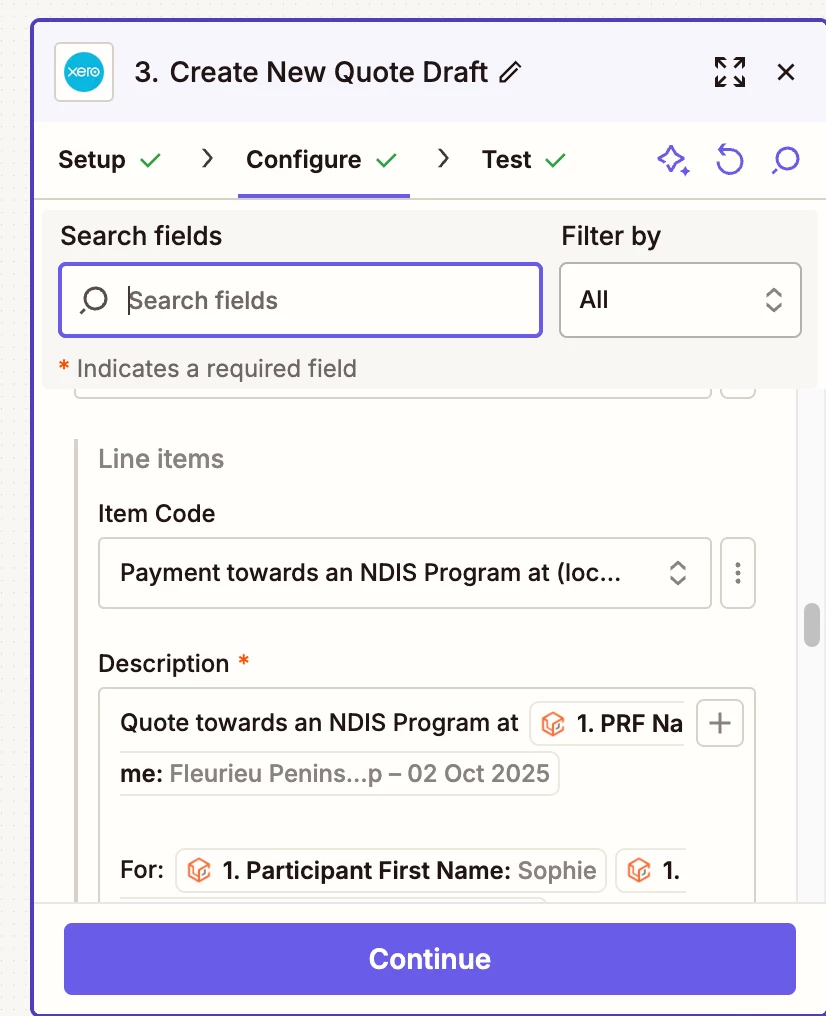
Task: Click the chevron between Setup and Configure
Action: click(x=207, y=158)
